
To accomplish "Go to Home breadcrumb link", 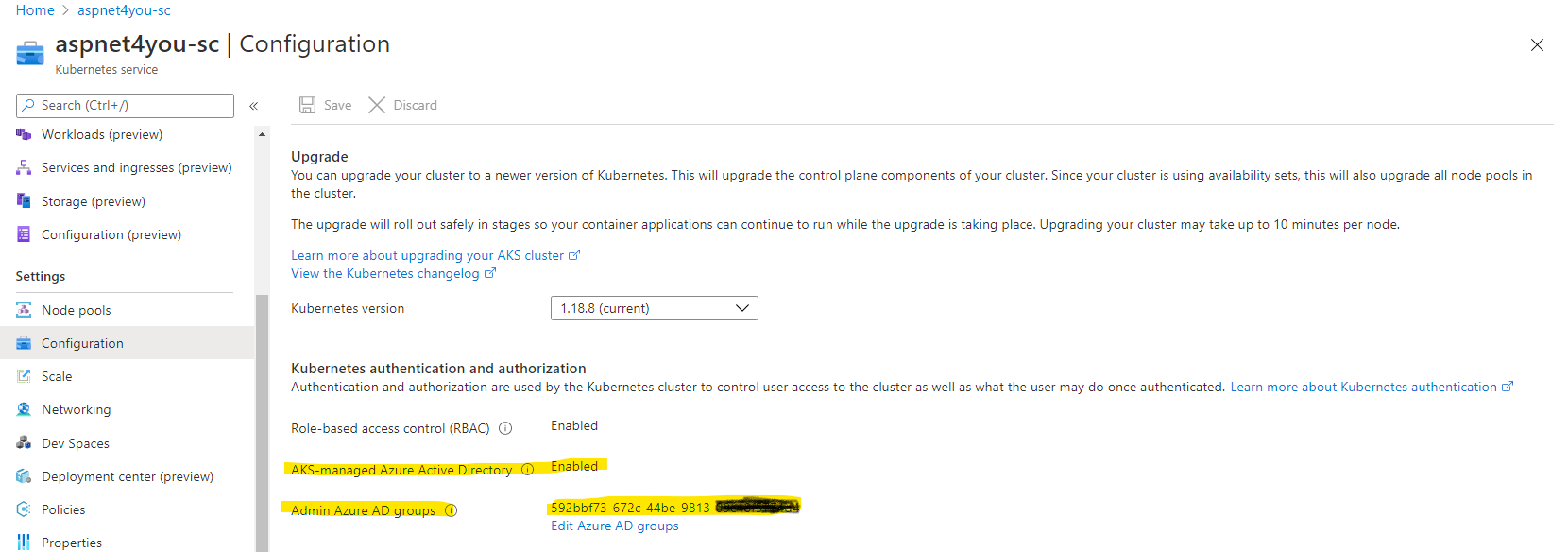I will pos(35,10).
